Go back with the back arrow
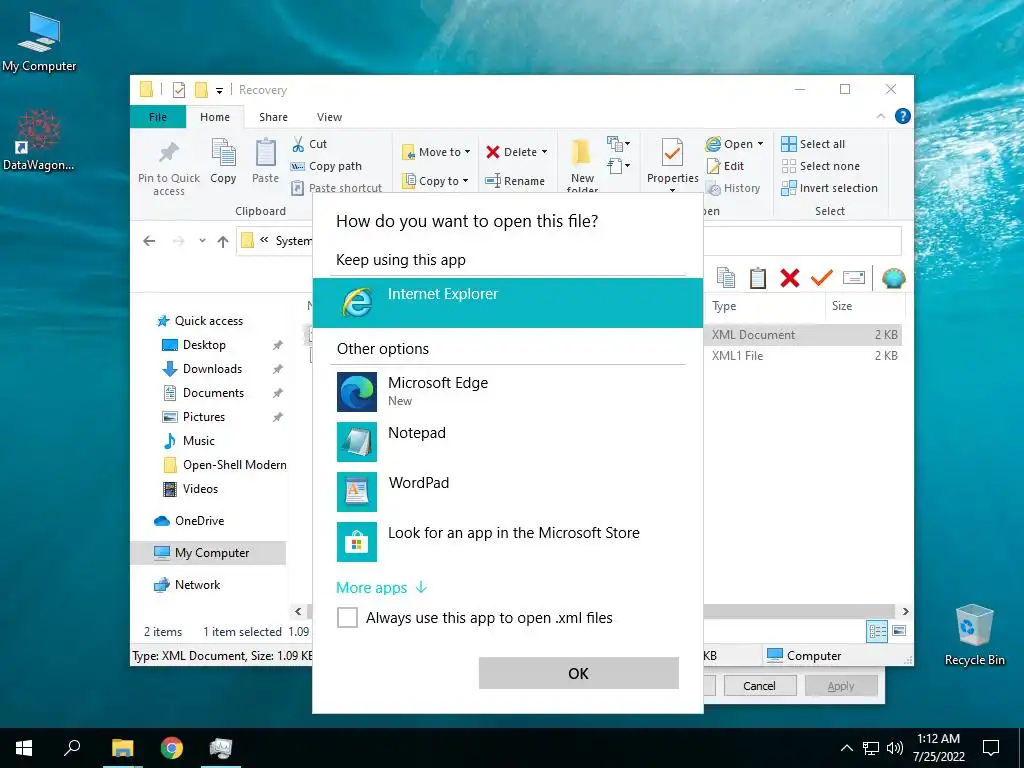 coord(149,241)
